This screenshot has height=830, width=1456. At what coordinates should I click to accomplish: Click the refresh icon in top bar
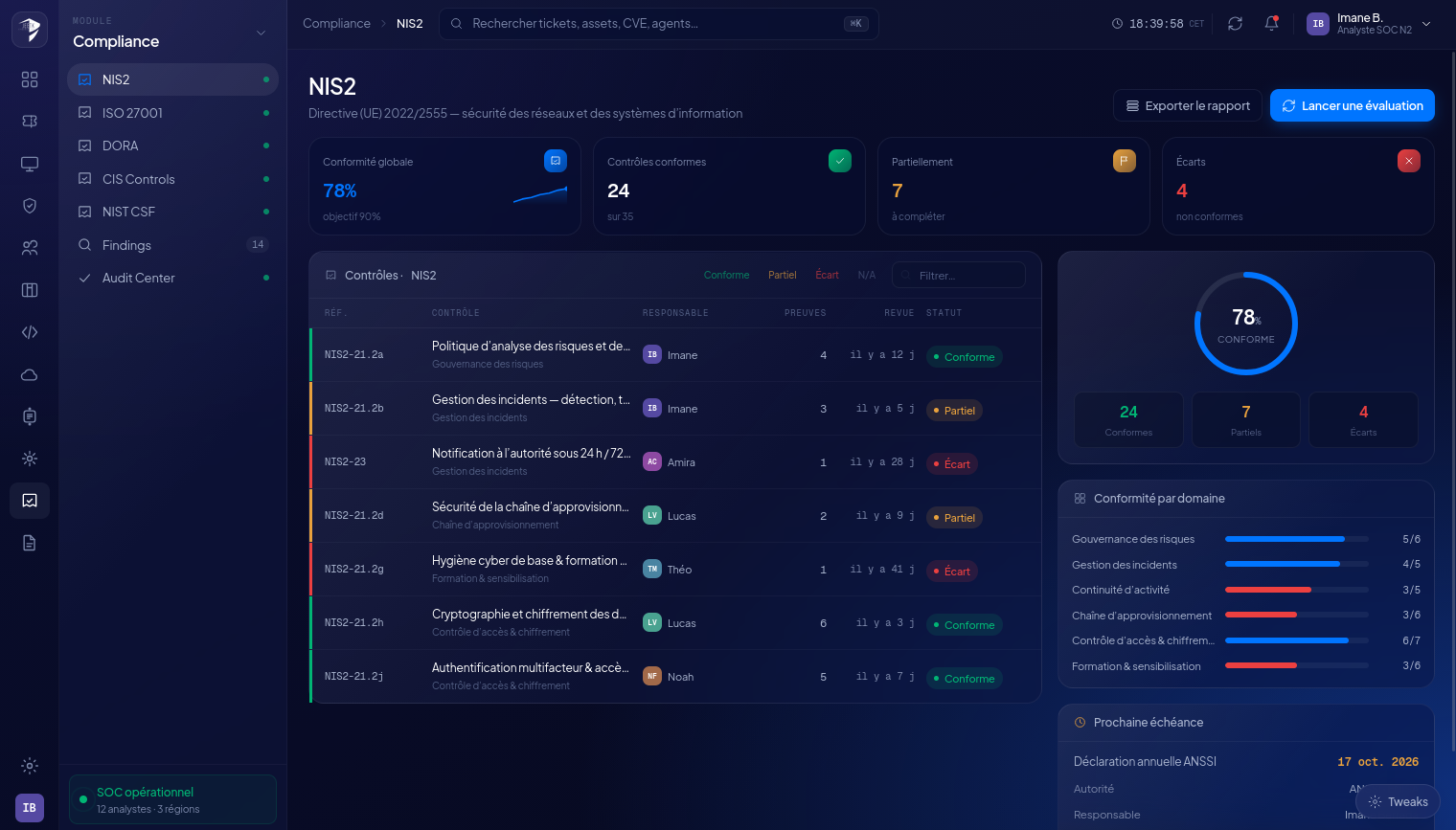point(1236,24)
